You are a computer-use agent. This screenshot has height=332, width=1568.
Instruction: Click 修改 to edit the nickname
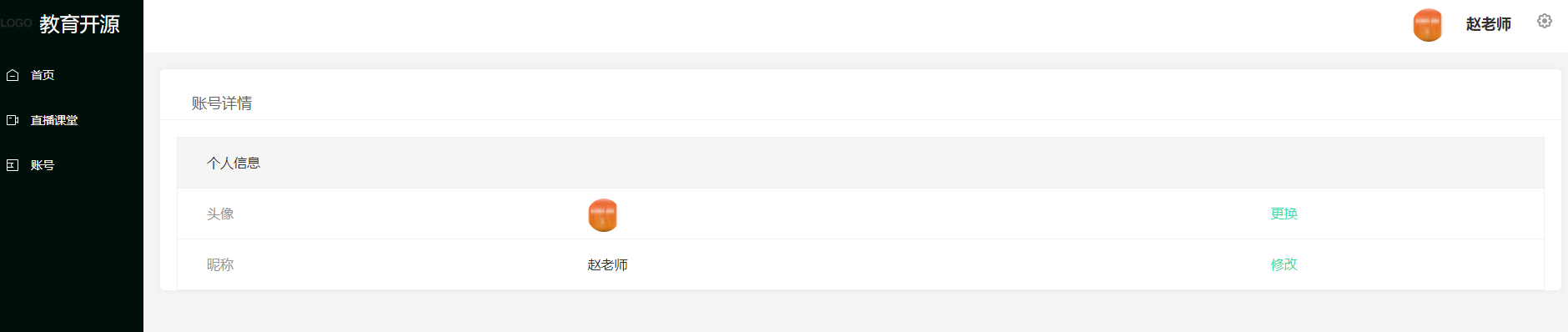tap(1284, 264)
